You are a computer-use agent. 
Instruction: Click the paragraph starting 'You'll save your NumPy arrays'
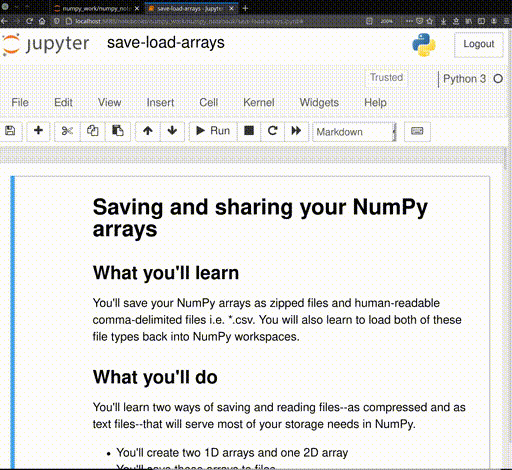277,320
